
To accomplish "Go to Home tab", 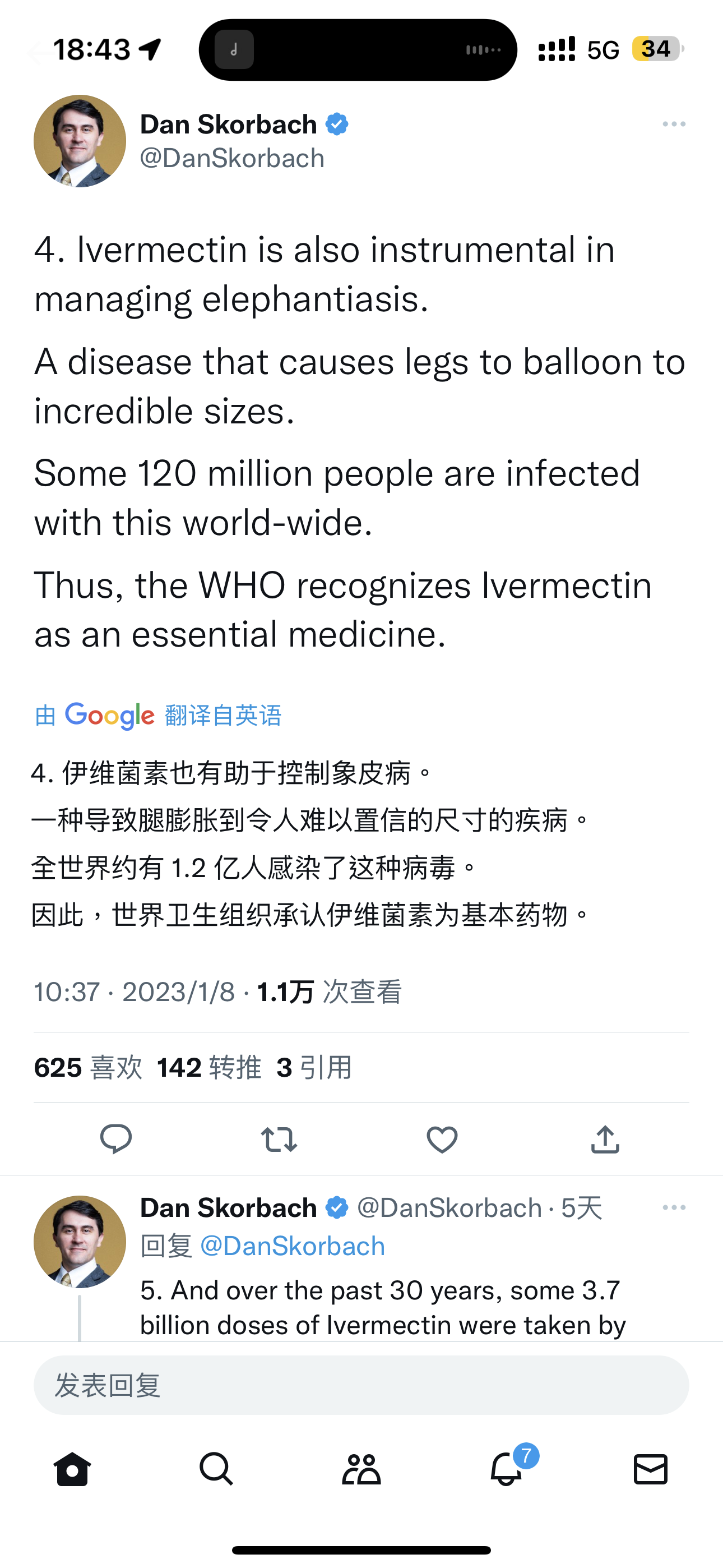I will (x=72, y=1469).
